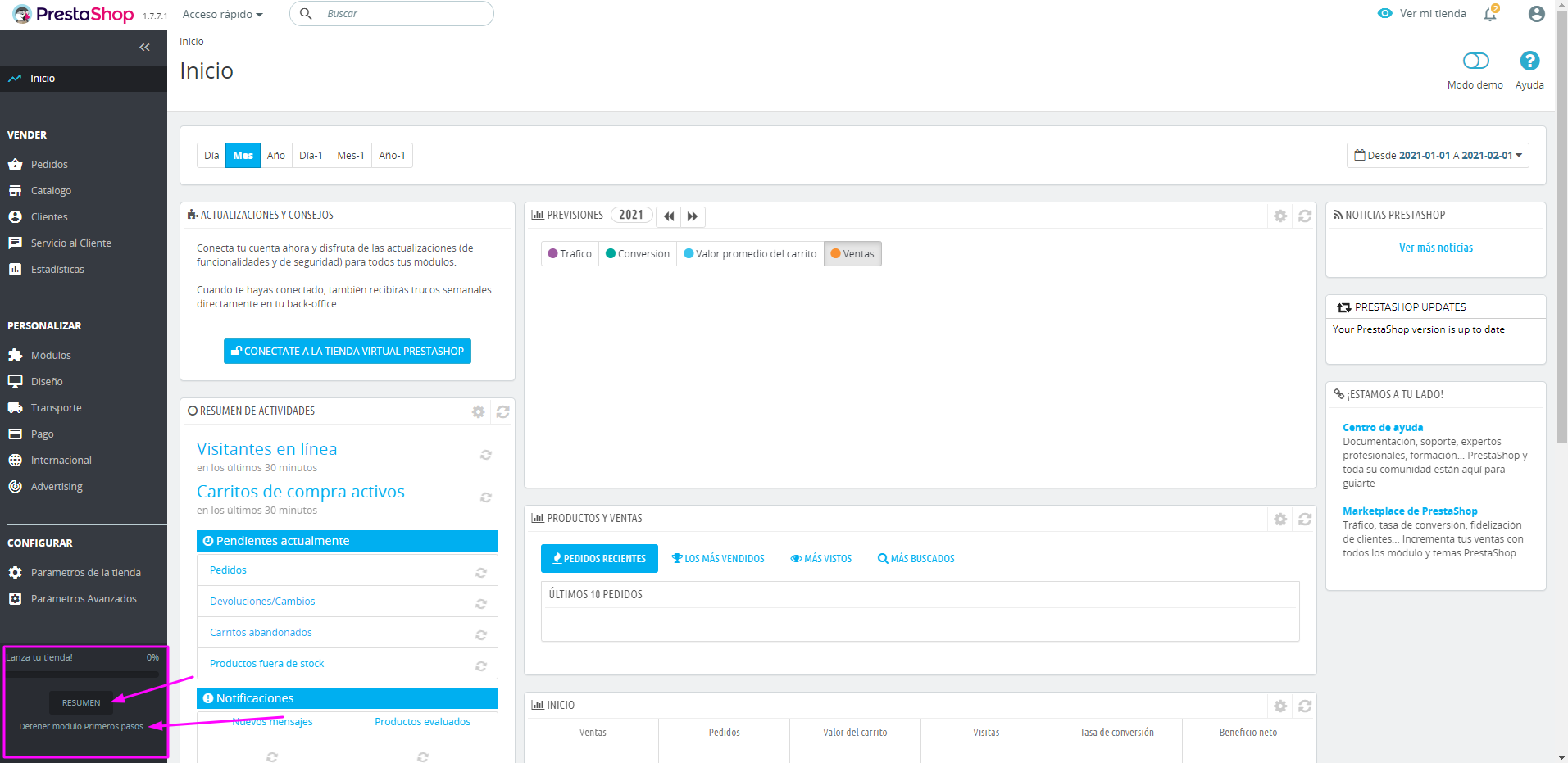
Task: Toggle the Modo demo switch
Action: [x=1475, y=61]
